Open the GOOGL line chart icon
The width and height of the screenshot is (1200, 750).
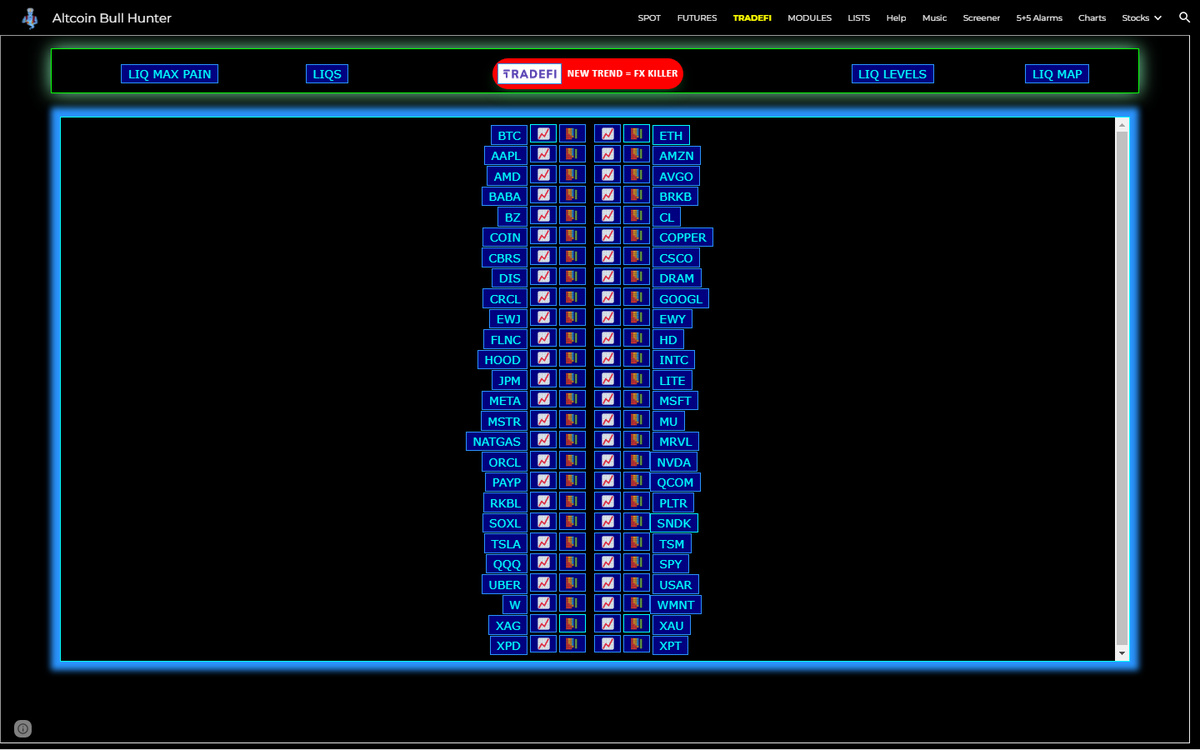click(607, 297)
